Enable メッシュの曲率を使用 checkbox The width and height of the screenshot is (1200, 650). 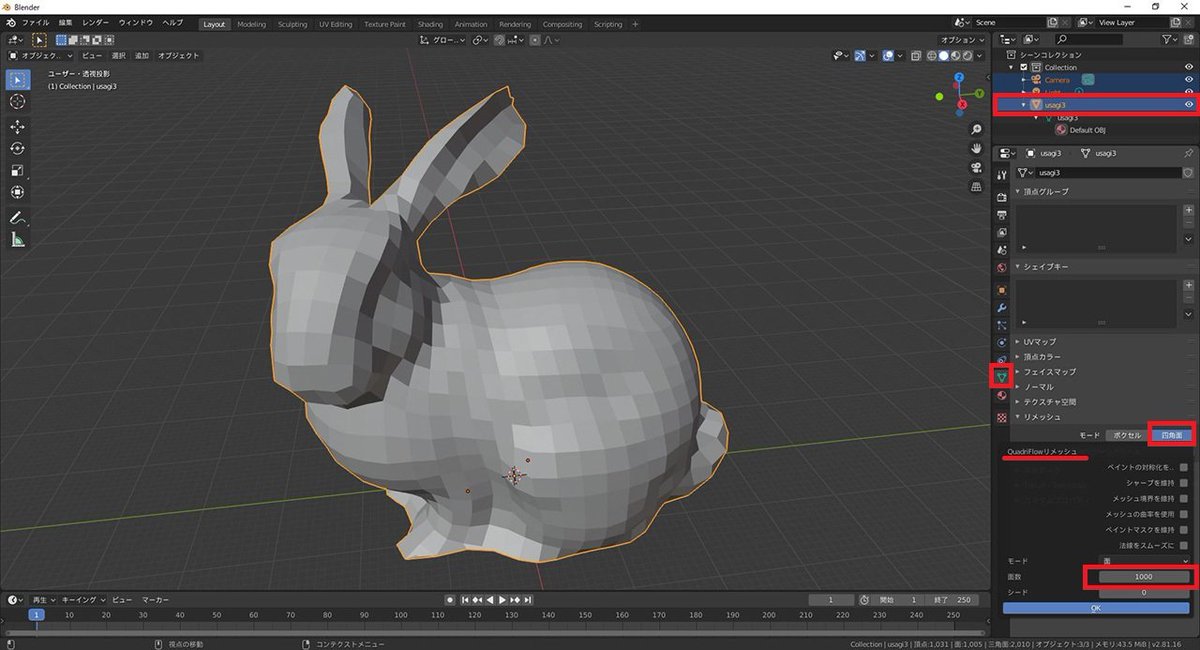1184,514
